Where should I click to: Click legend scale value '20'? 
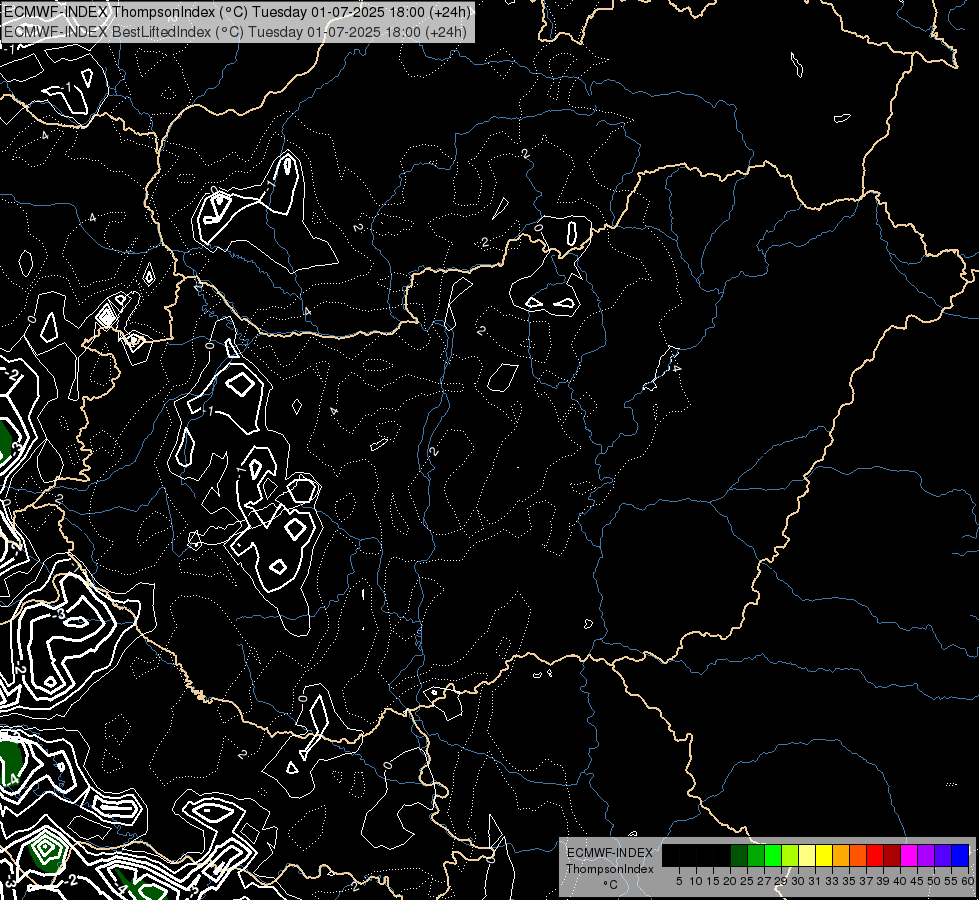(x=730, y=881)
